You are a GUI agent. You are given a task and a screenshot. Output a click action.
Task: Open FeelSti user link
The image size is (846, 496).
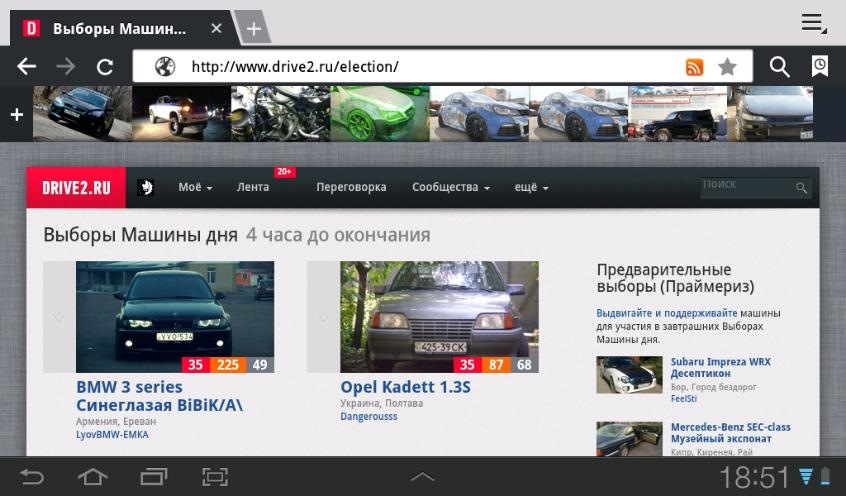click(x=684, y=399)
